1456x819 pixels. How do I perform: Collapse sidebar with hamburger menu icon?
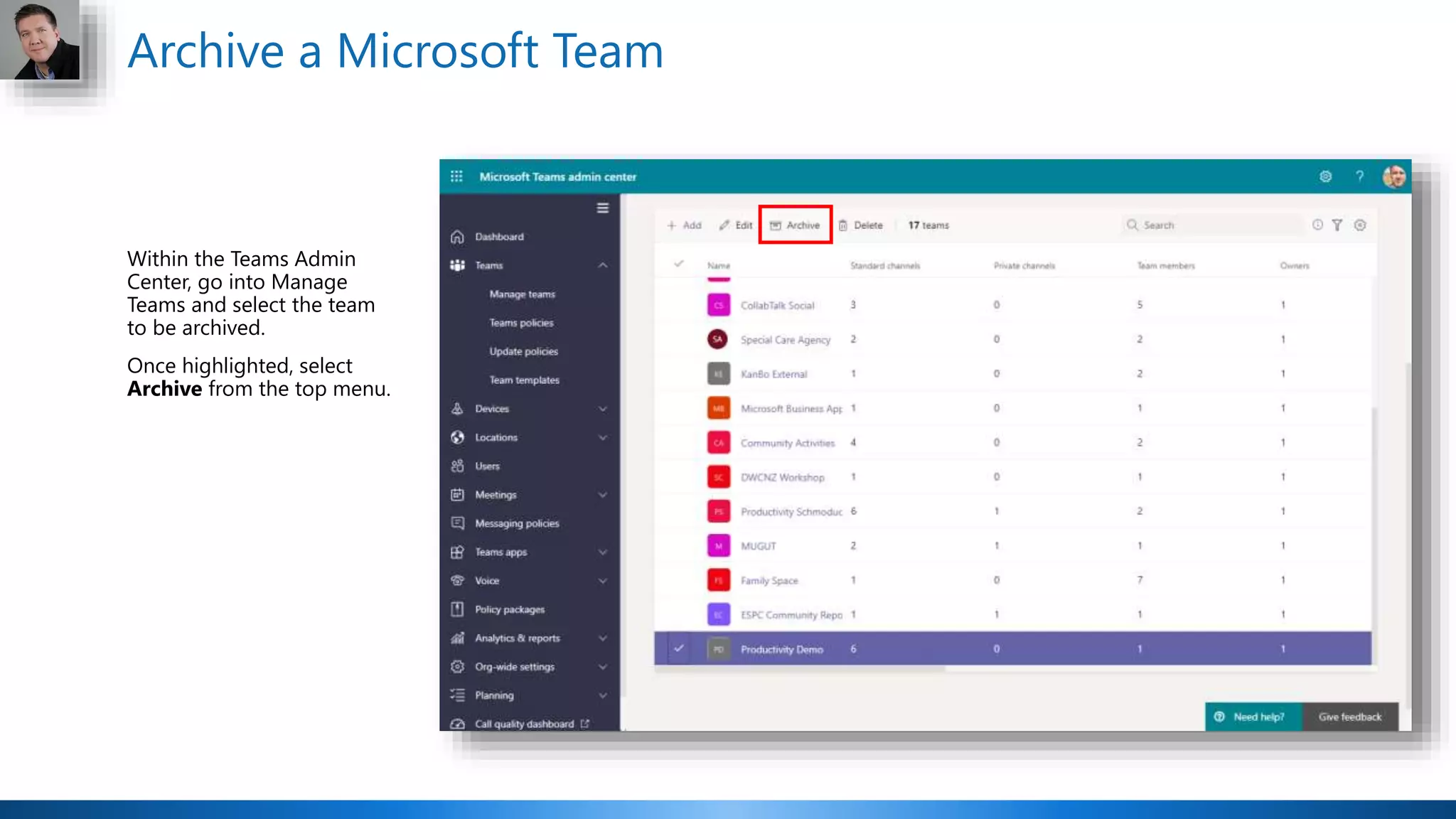pos(603,208)
